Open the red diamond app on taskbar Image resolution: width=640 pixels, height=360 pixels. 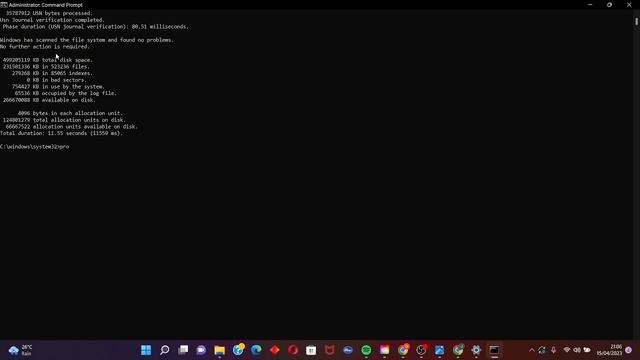(275, 350)
